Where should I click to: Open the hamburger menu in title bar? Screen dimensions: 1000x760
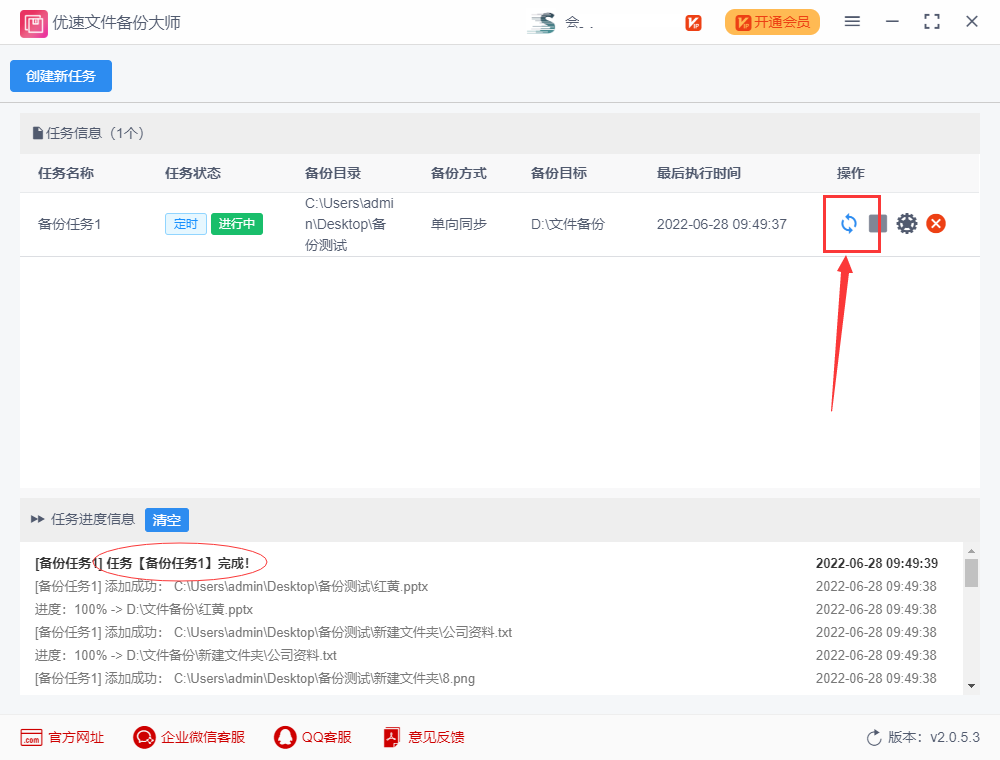pyautogui.click(x=852, y=21)
